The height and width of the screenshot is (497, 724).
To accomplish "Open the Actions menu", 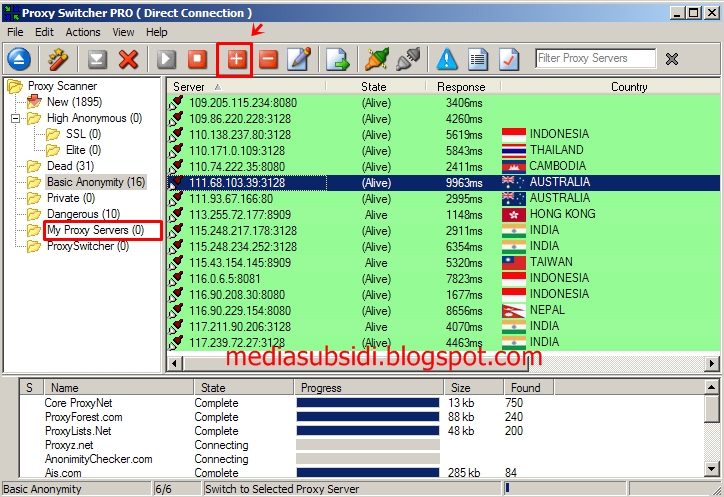I will point(83,32).
